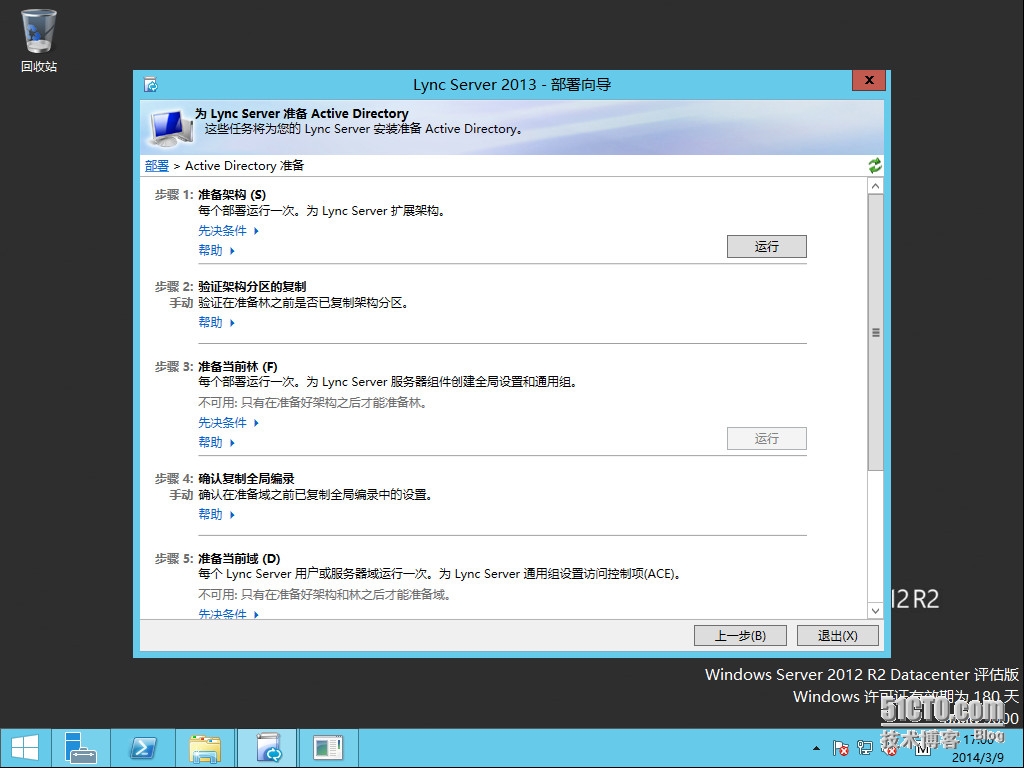Click scrollbar up arrow

(875, 186)
